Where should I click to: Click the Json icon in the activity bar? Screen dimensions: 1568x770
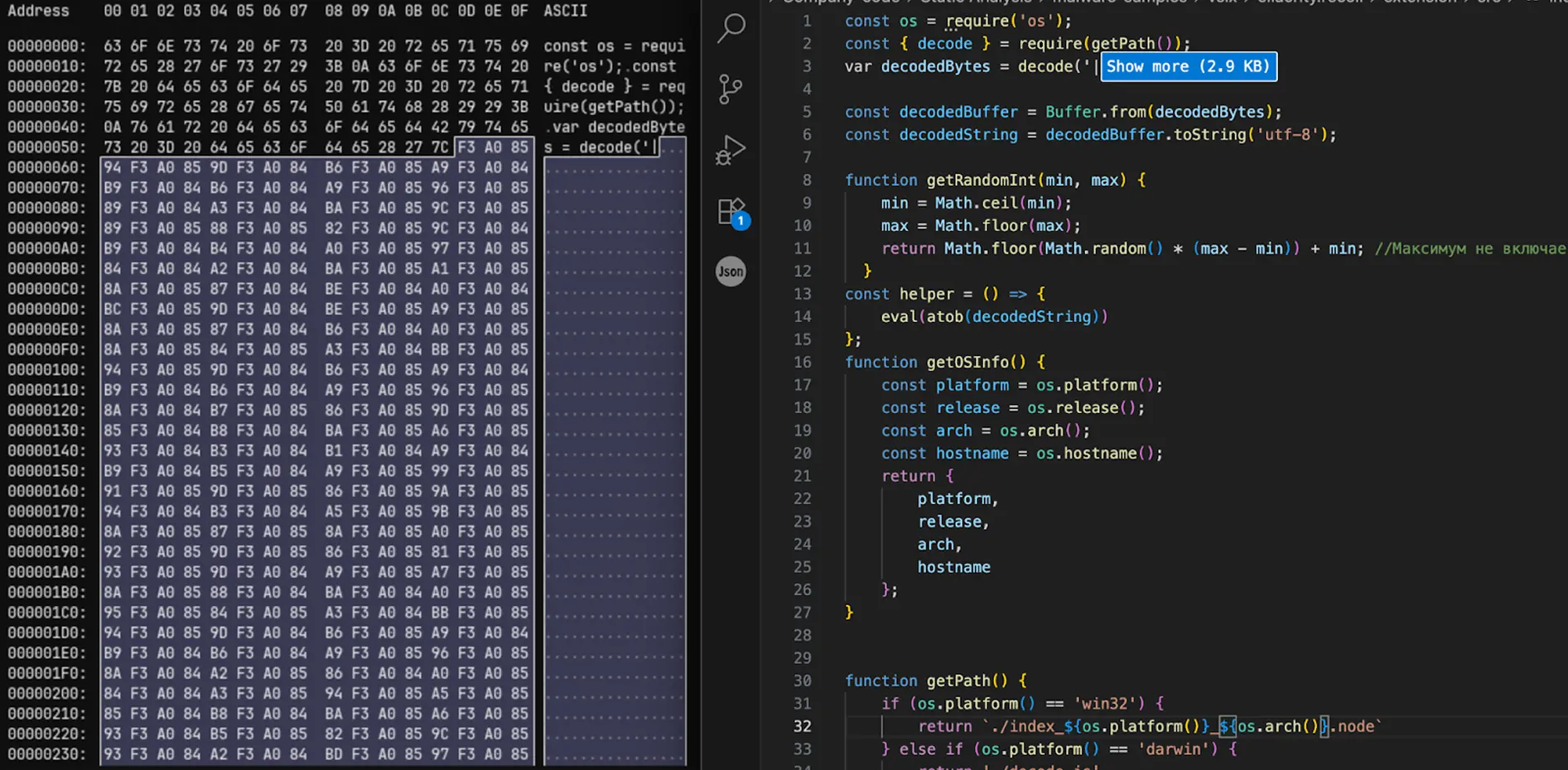pyautogui.click(x=730, y=271)
